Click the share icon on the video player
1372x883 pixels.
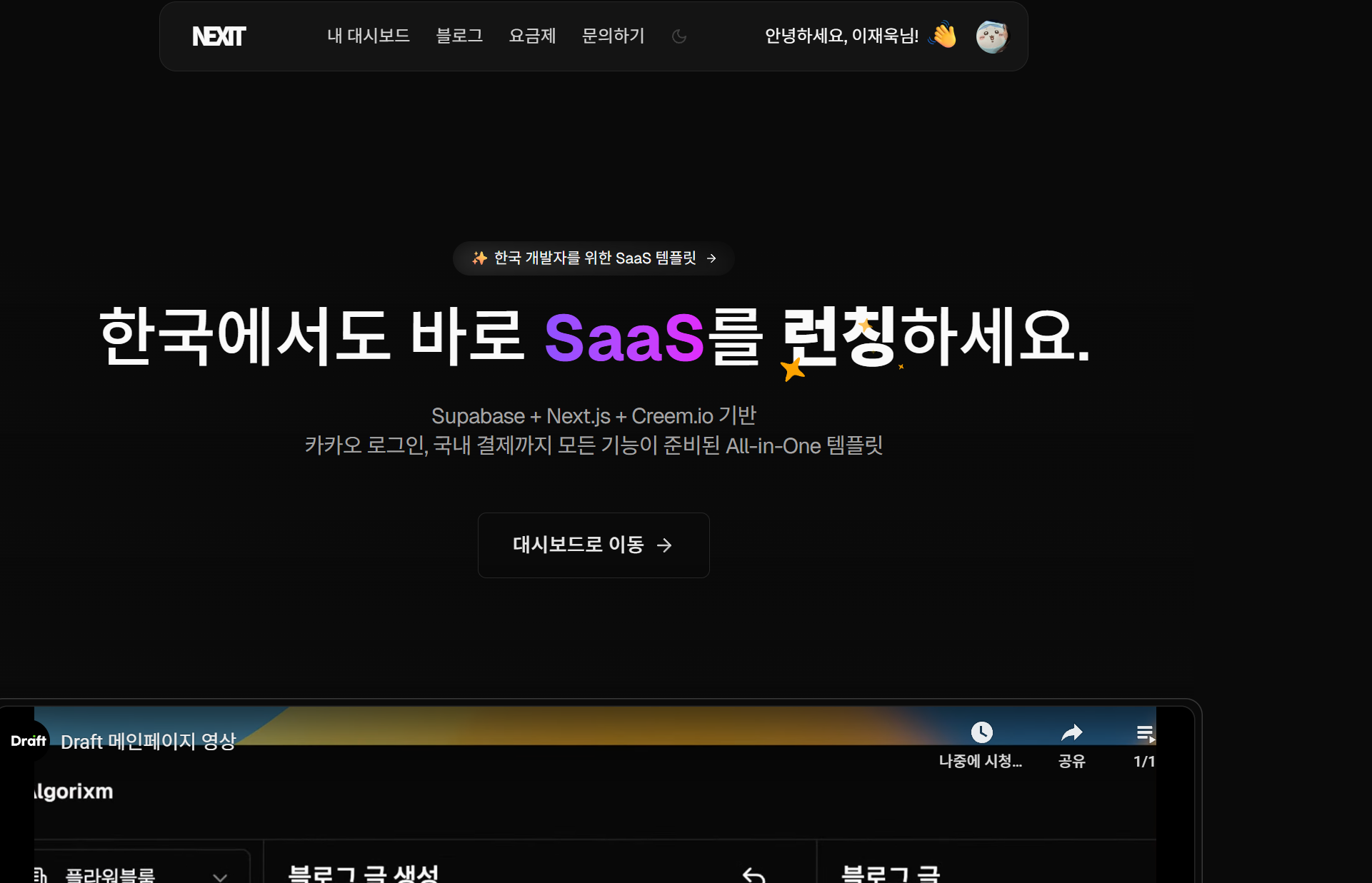pyautogui.click(x=1071, y=732)
